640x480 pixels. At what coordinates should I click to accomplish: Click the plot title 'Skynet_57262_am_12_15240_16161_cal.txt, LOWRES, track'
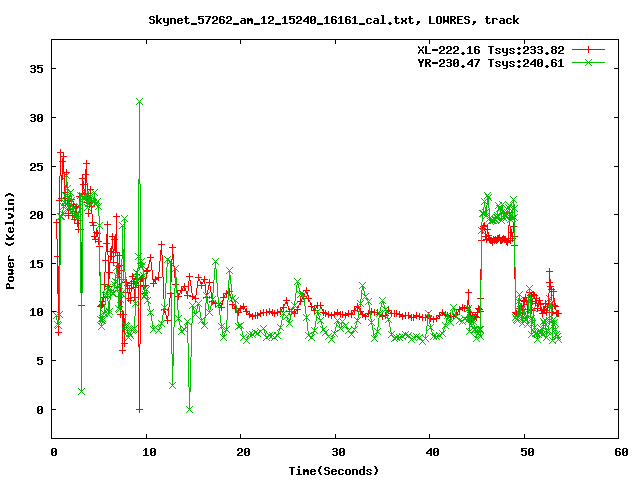click(333, 20)
